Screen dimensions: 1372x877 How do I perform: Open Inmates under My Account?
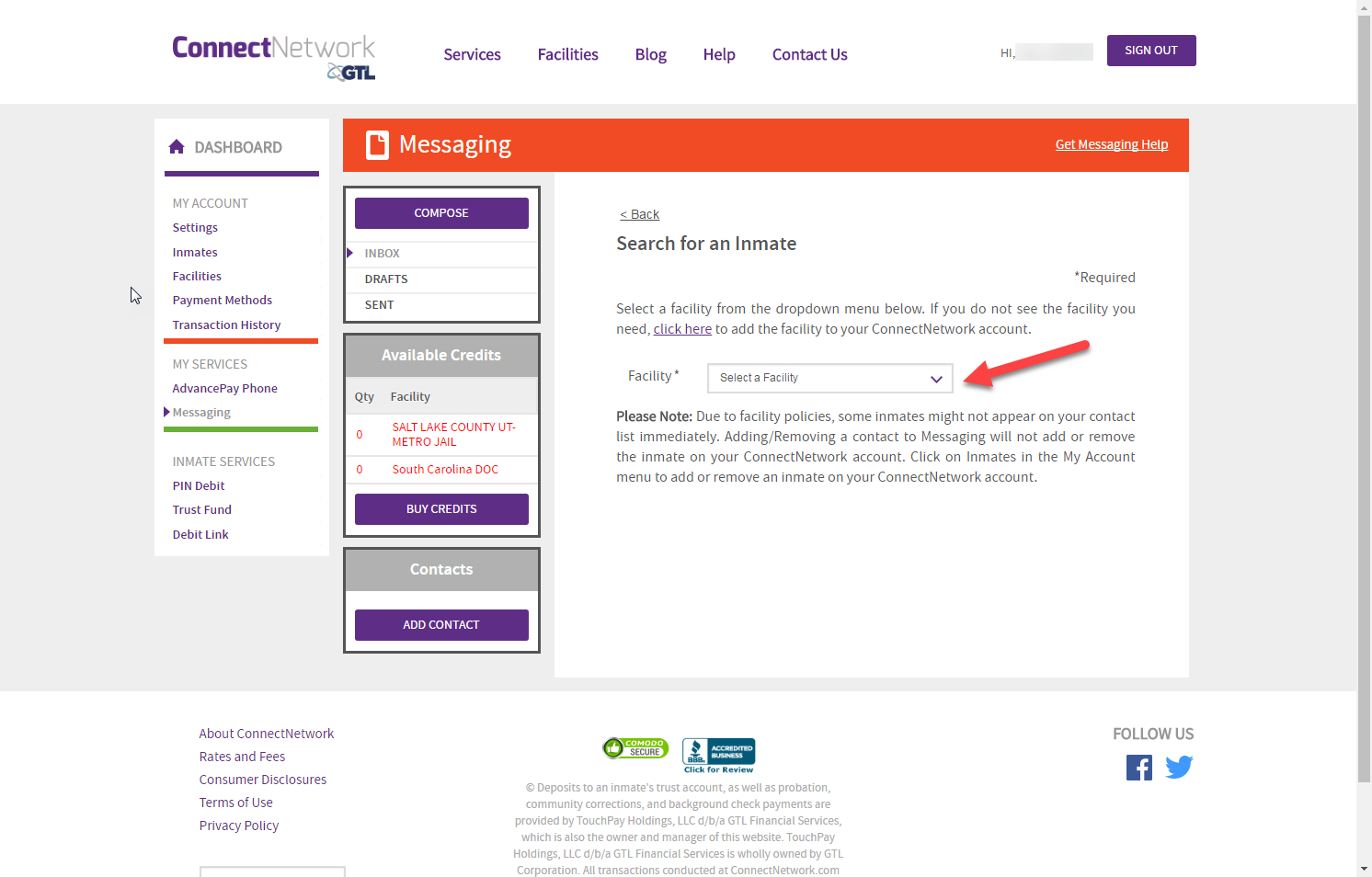pyautogui.click(x=195, y=253)
